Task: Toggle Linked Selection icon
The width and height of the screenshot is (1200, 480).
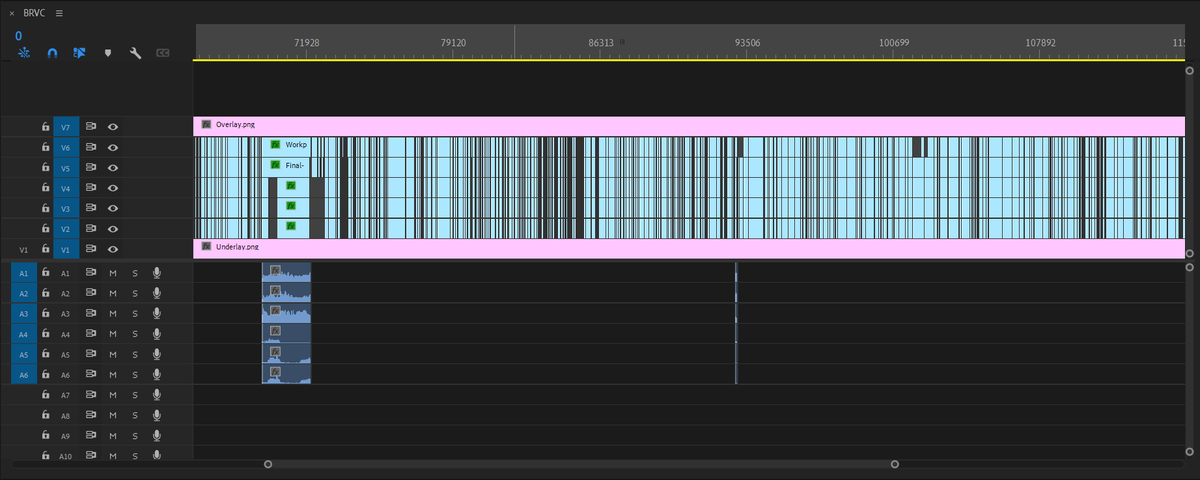Action: coord(79,53)
